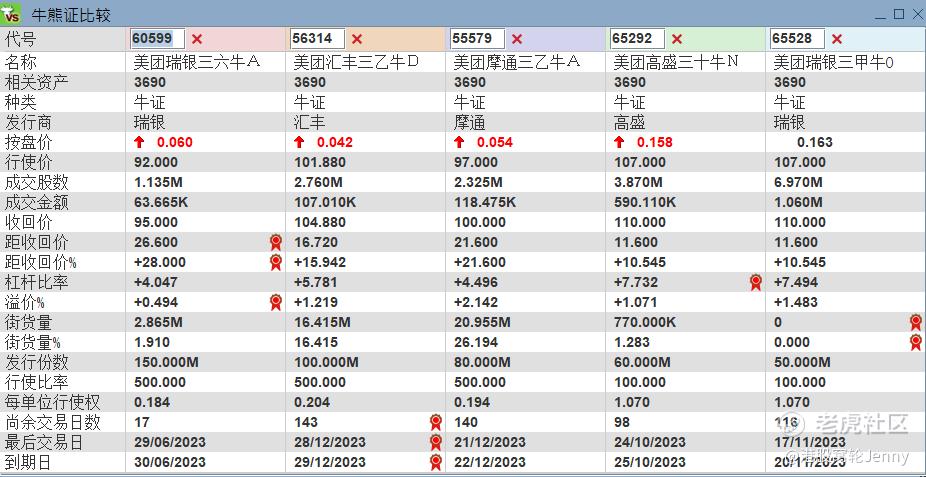Click the 街货量 row label
926x477 pixels.
point(28,322)
